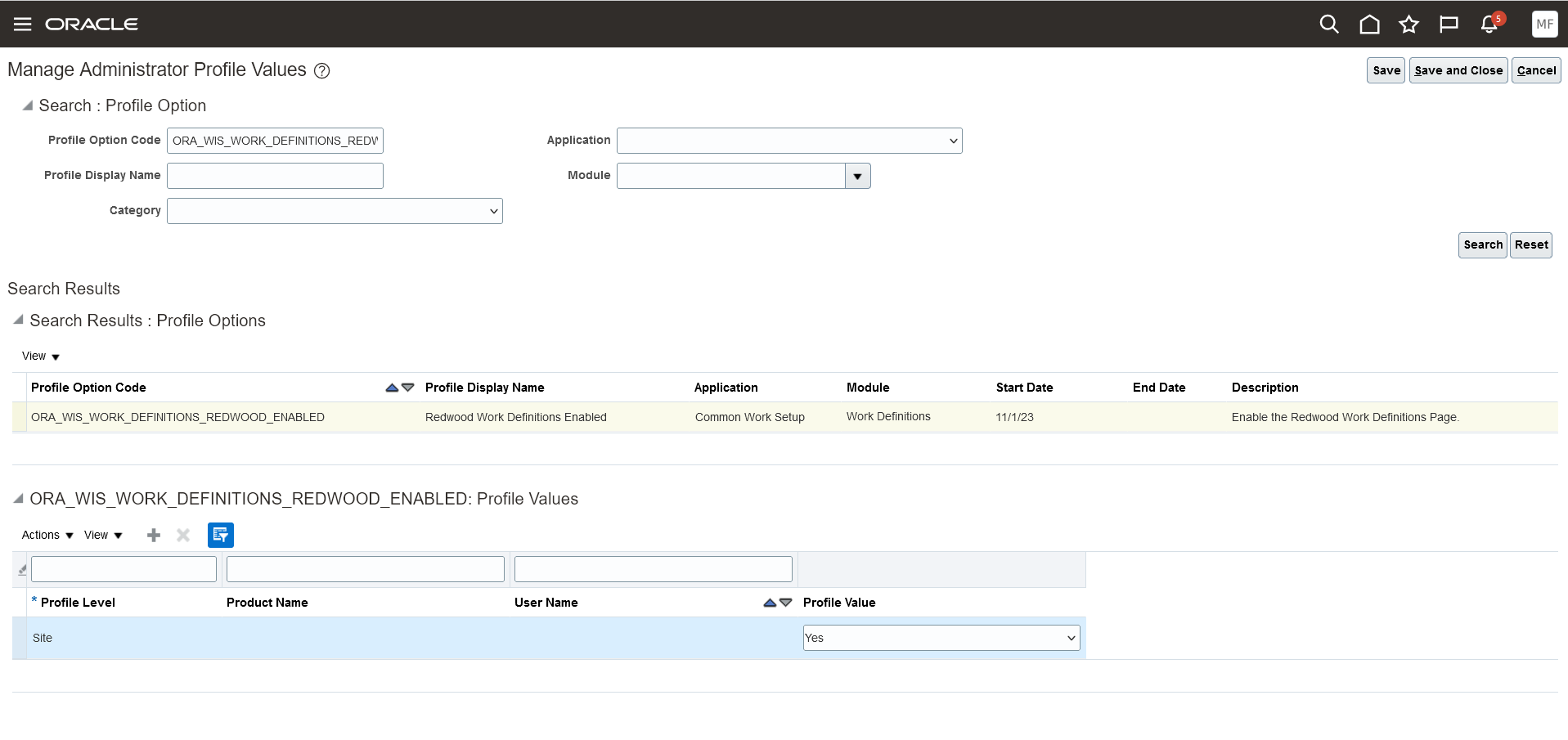Open the Application dropdown list
The image size is (1568, 740).
[x=952, y=140]
